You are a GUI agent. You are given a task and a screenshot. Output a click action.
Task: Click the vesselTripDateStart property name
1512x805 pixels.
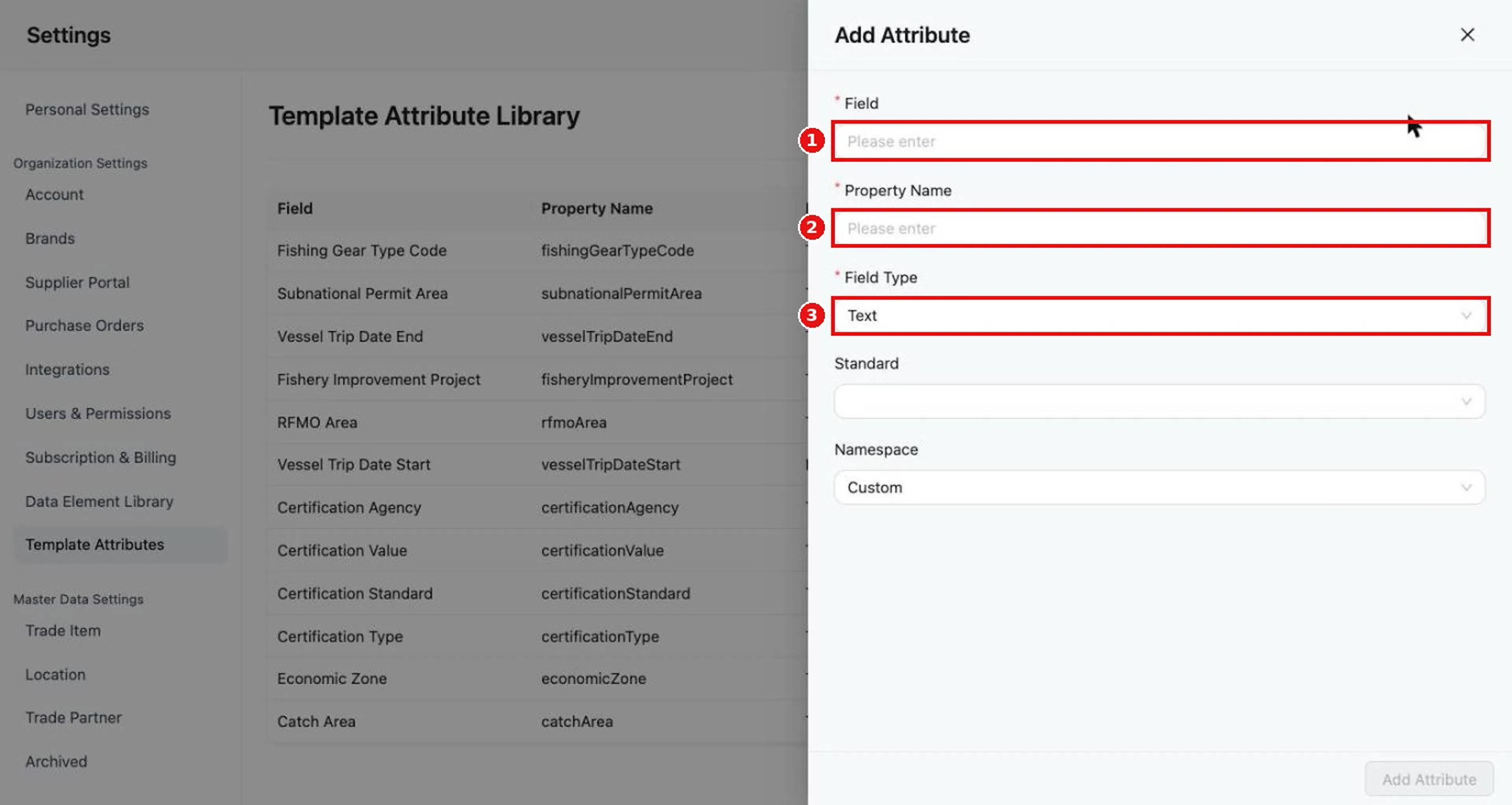coord(610,464)
